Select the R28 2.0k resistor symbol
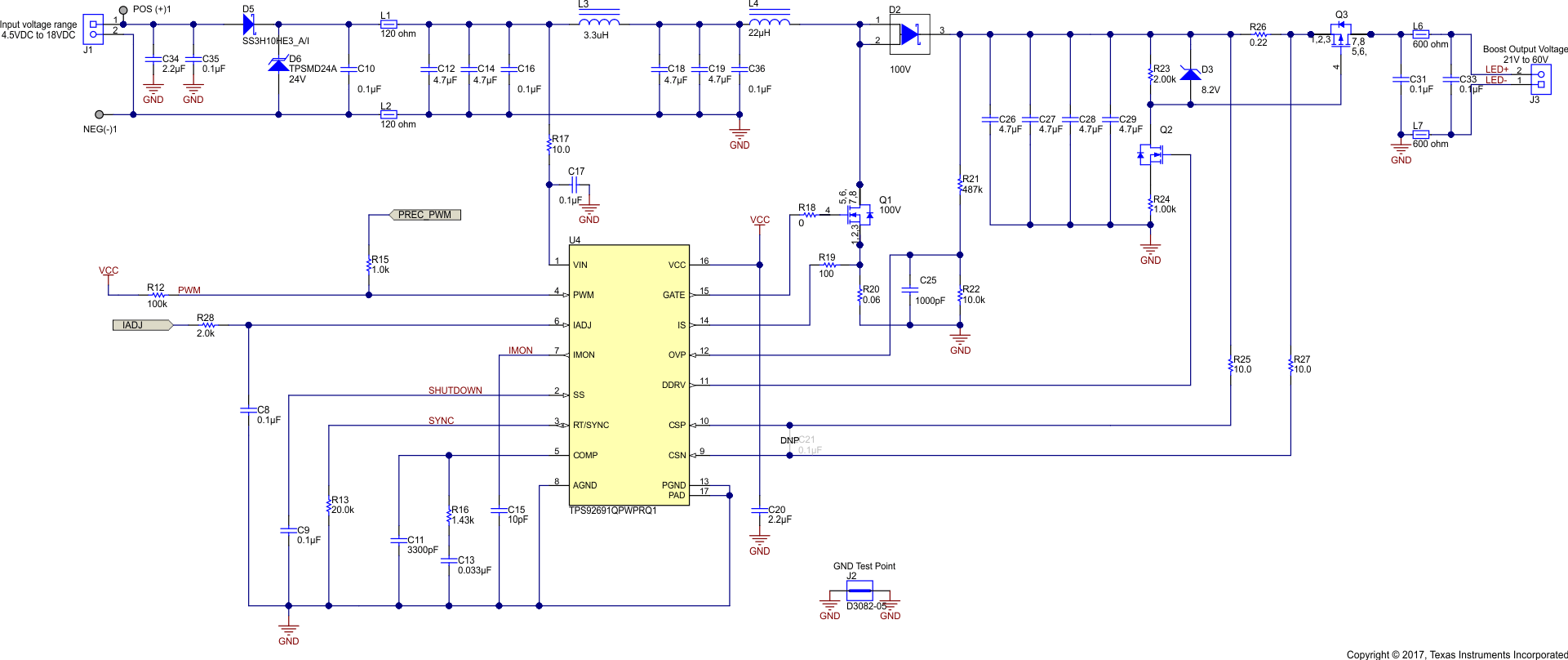1568x660 pixels. coord(208,325)
